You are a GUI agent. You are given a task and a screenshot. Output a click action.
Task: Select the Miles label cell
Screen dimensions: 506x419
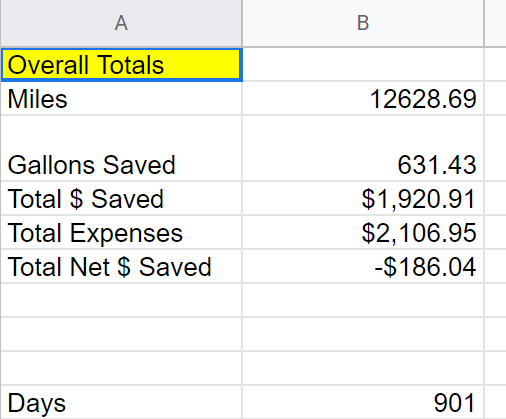pyautogui.click(x=121, y=98)
